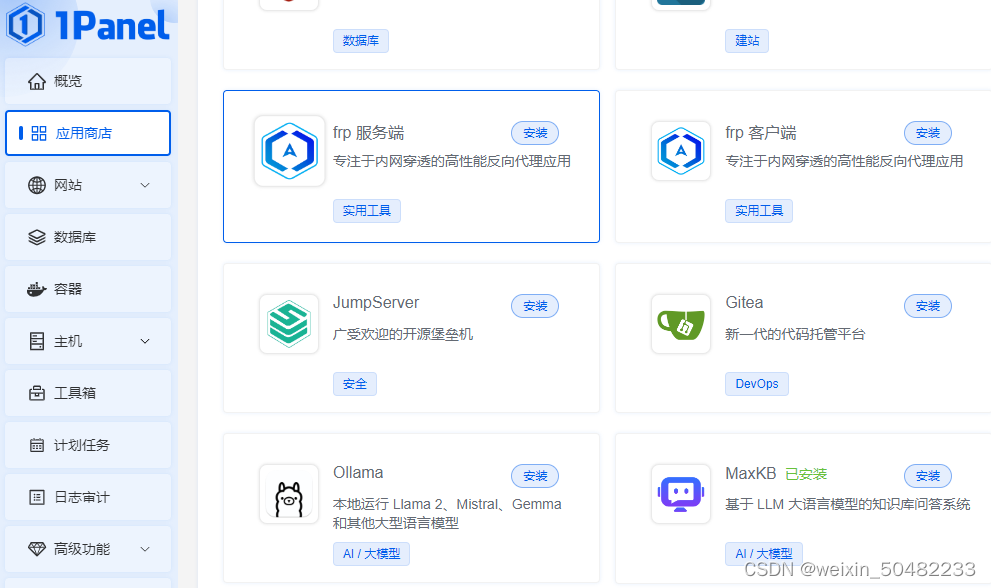Viewport: 991px width, 588px height.
Task: Click the home icon beside 概览
Action: (37, 81)
